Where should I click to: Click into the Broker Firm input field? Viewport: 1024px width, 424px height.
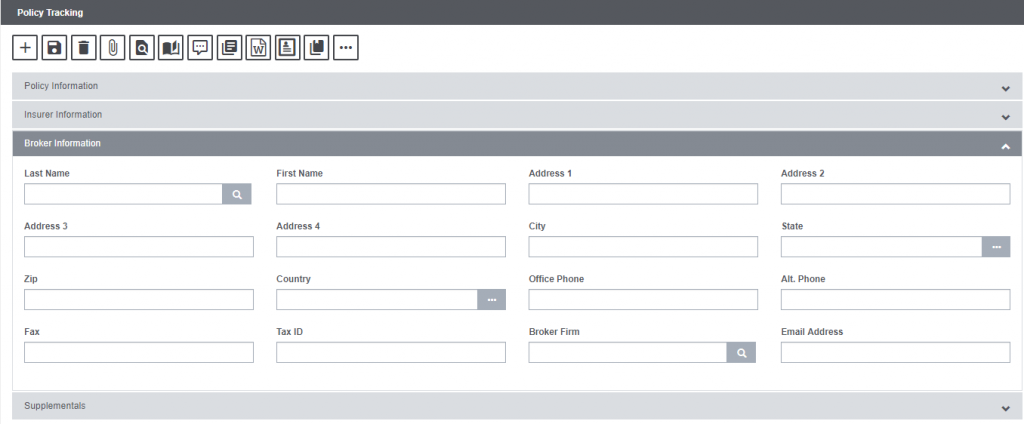coord(628,352)
